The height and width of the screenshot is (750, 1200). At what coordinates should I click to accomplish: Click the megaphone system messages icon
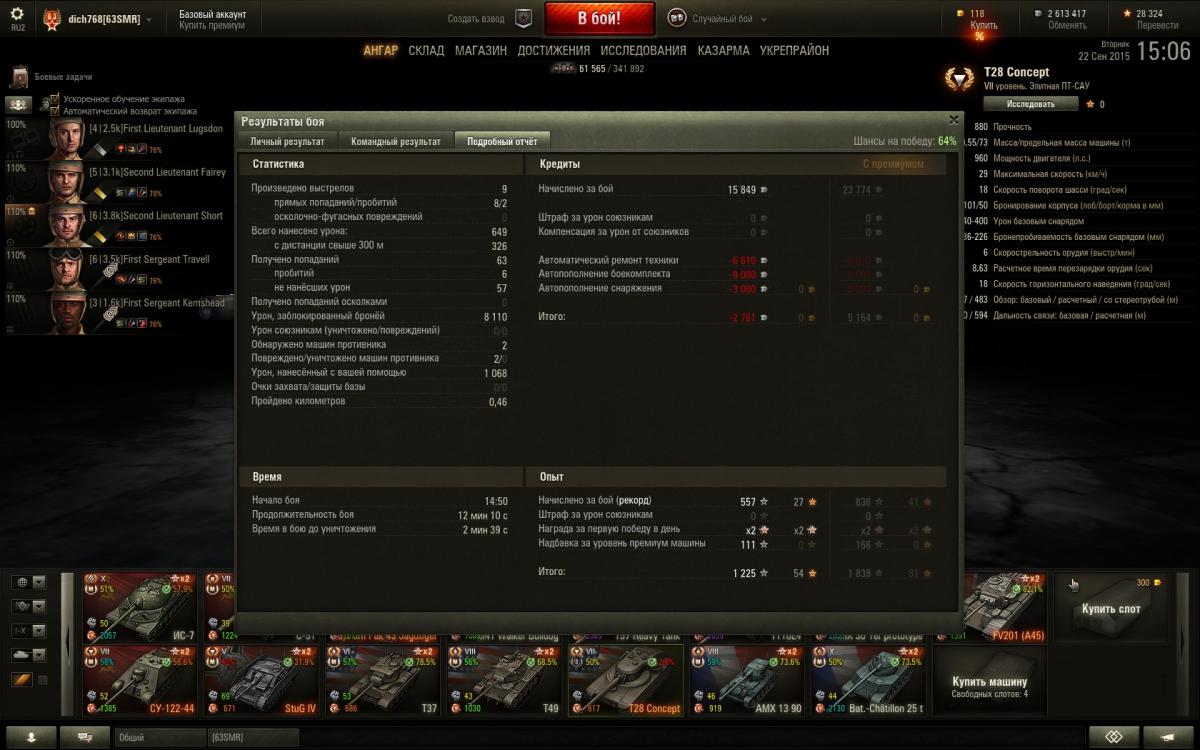coord(1170,737)
